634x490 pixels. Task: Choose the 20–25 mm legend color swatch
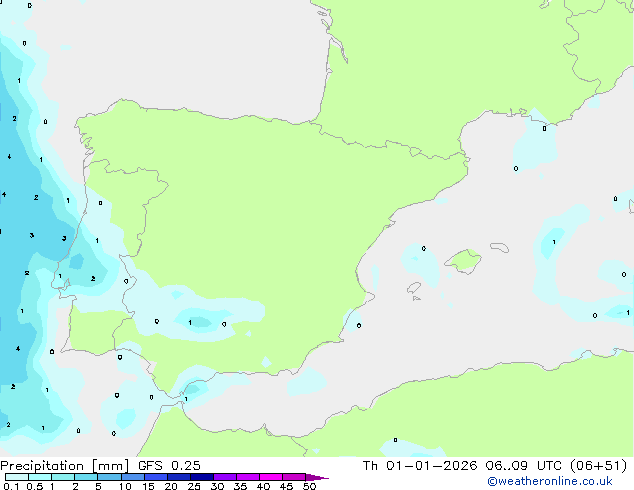tap(179, 477)
